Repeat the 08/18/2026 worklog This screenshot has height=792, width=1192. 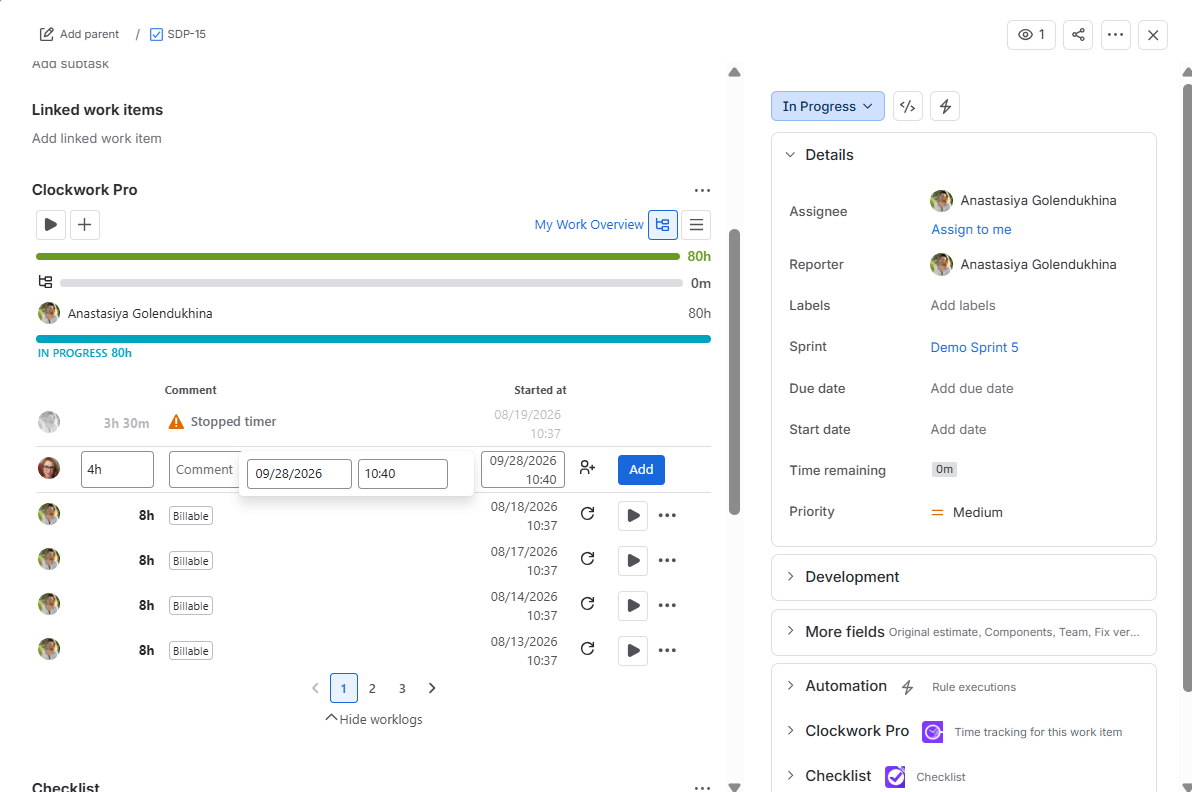coord(587,514)
